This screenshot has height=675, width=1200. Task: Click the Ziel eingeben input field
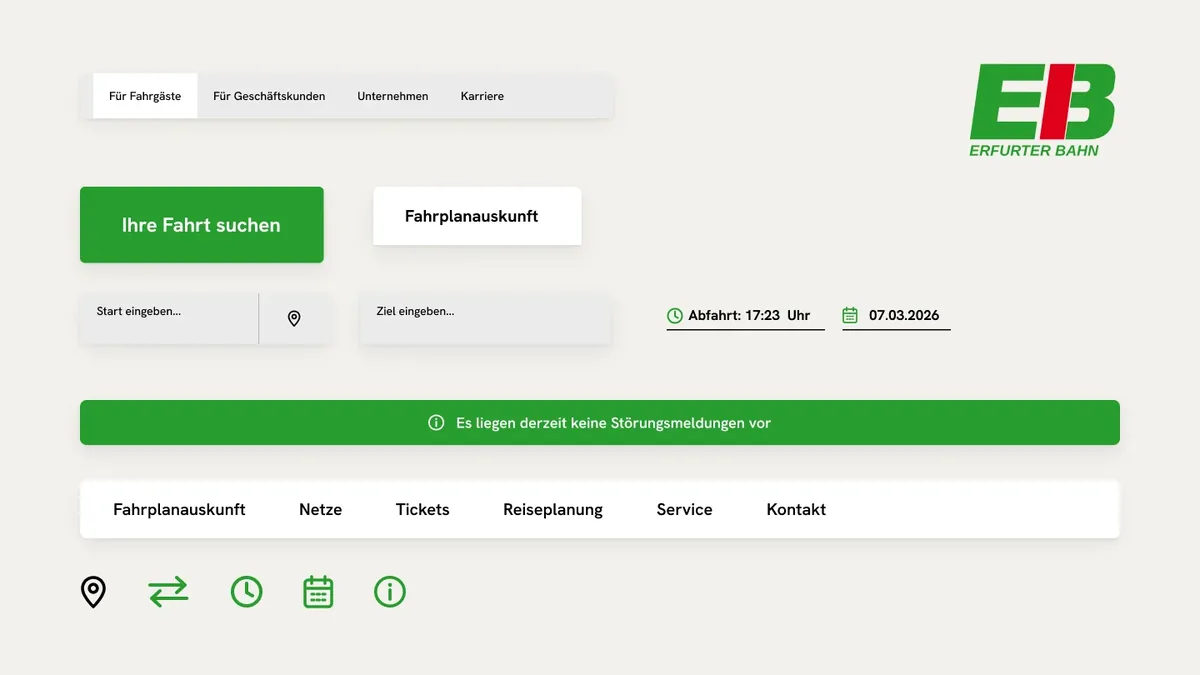pos(485,319)
